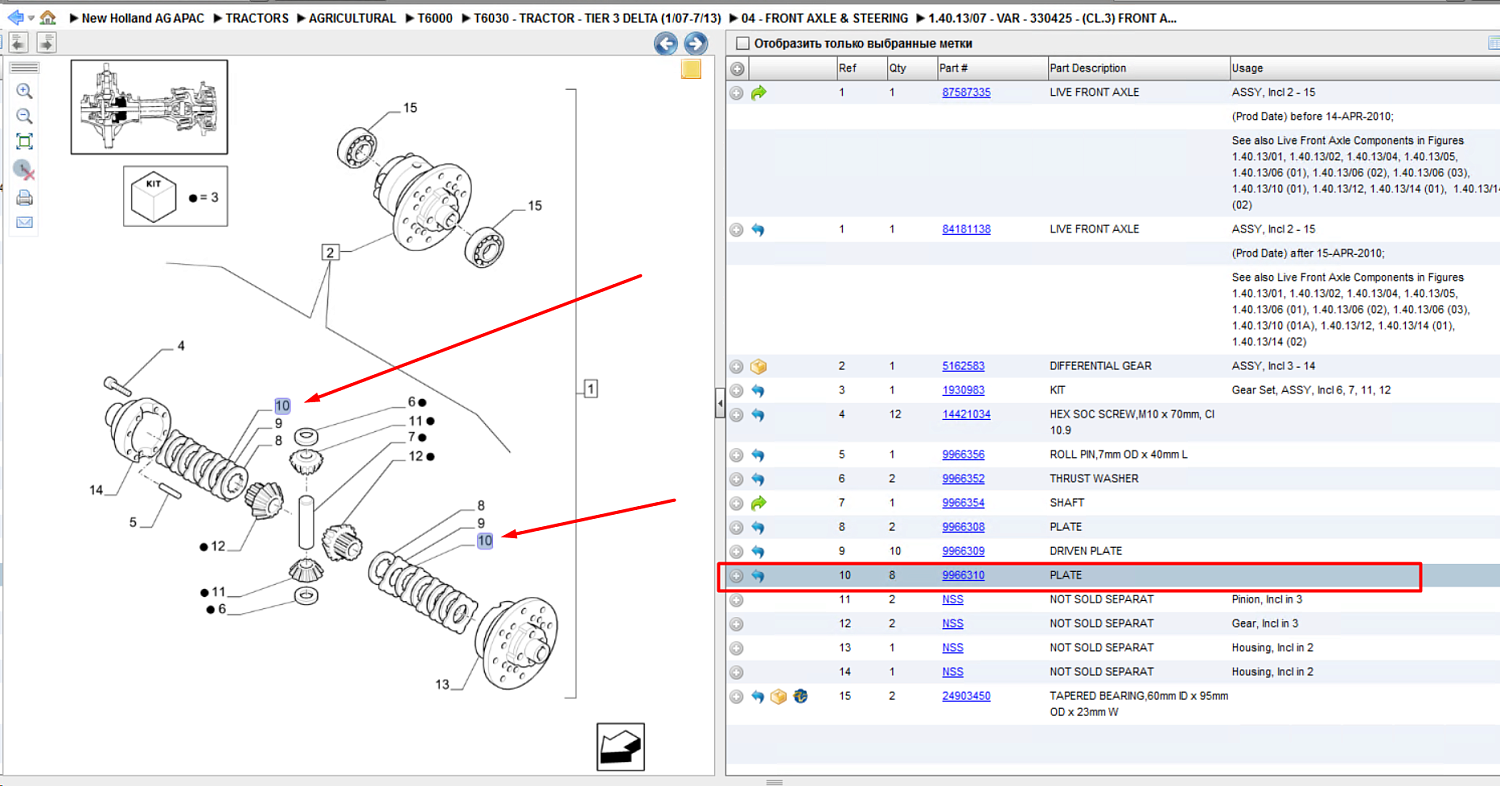The width and height of the screenshot is (1500, 786).
Task: Click the home icon in the breadcrumb bar
Action: pyautogui.click(x=48, y=18)
